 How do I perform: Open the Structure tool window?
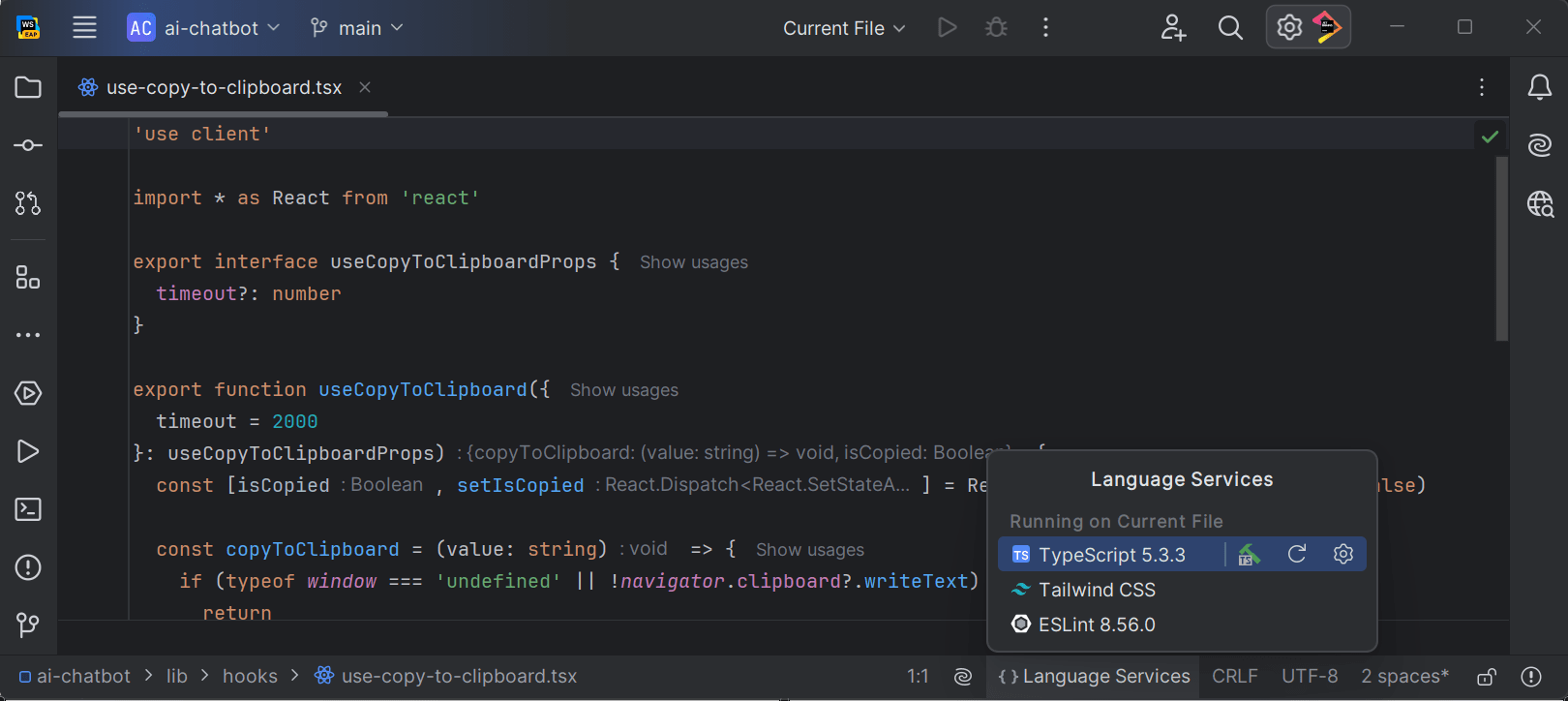[28, 278]
